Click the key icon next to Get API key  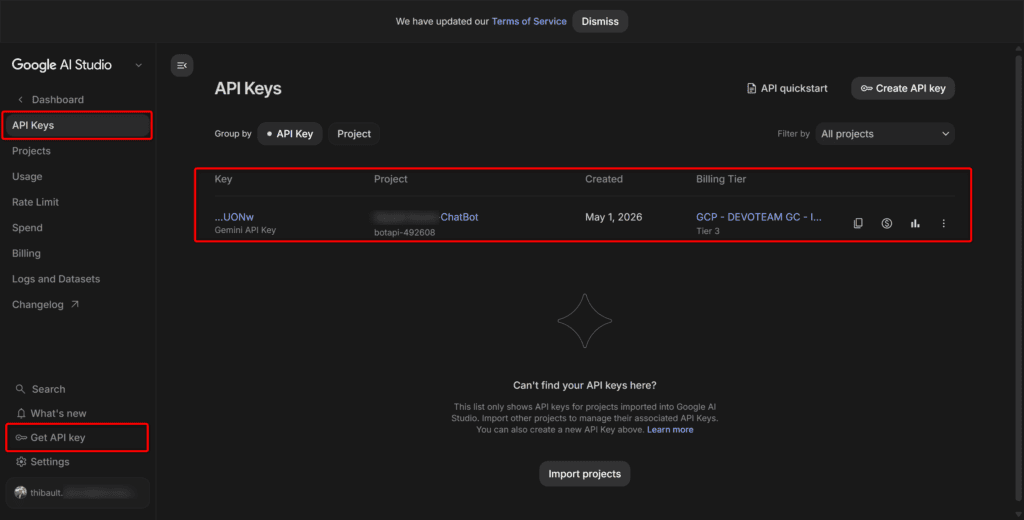tap(21, 438)
